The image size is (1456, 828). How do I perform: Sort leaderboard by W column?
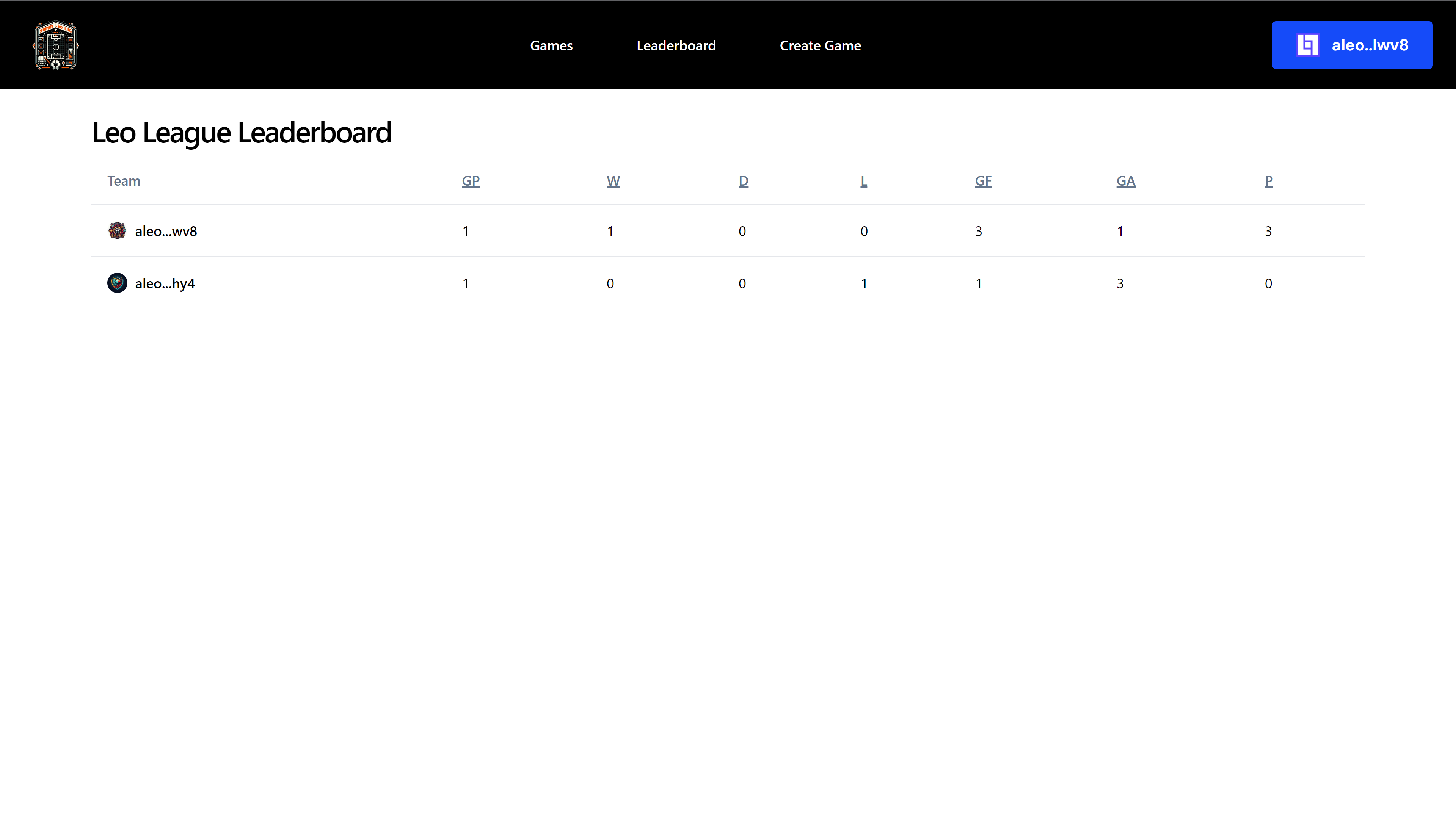tap(613, 181)
